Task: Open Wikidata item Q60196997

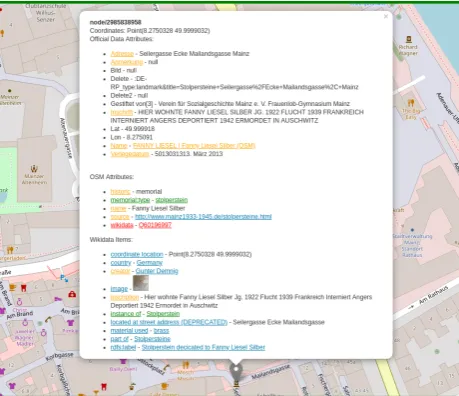Action: [x=155, y=225]
